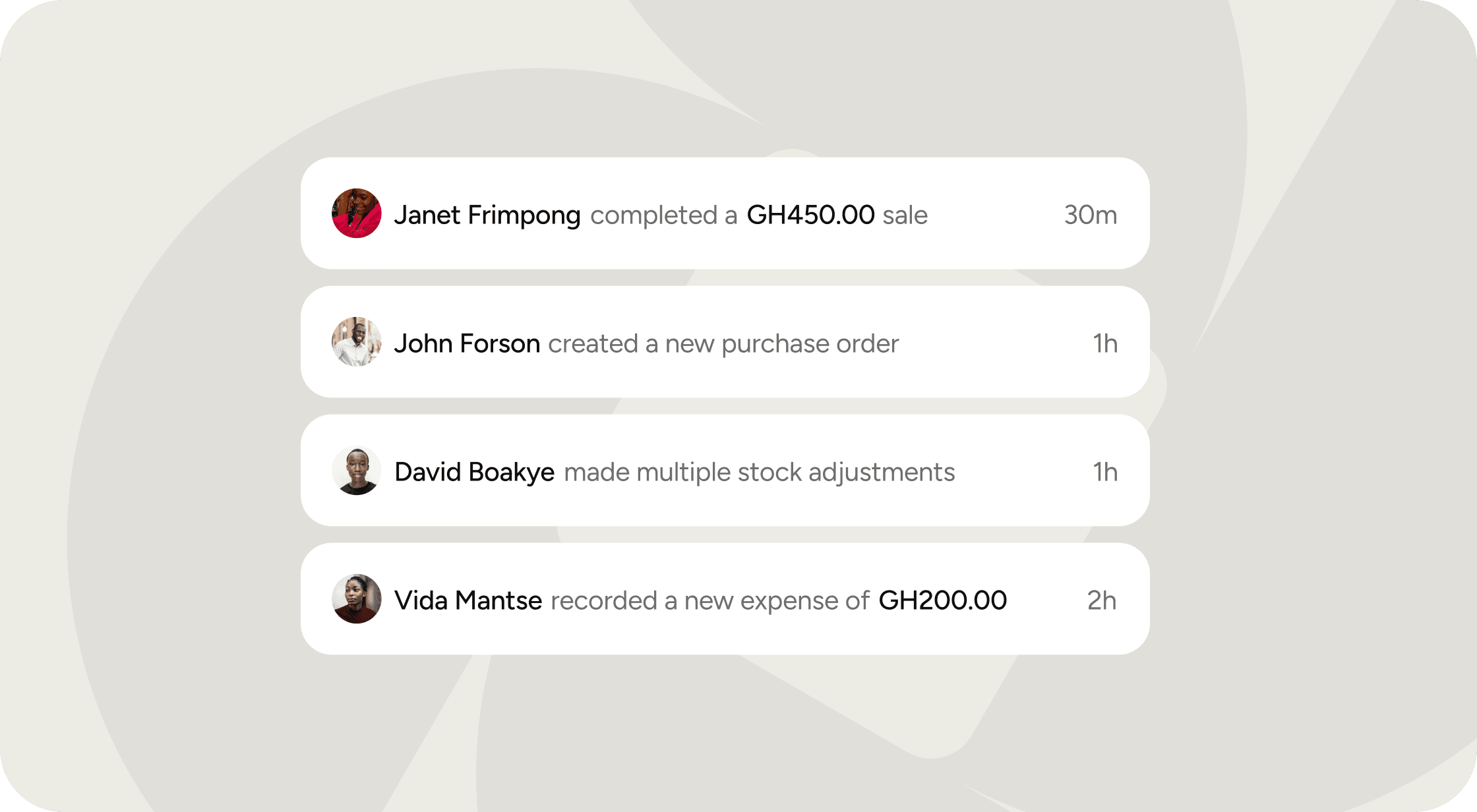Click the 30m timestamp
Screen dimensions: 1477x812
point(1090,215)
